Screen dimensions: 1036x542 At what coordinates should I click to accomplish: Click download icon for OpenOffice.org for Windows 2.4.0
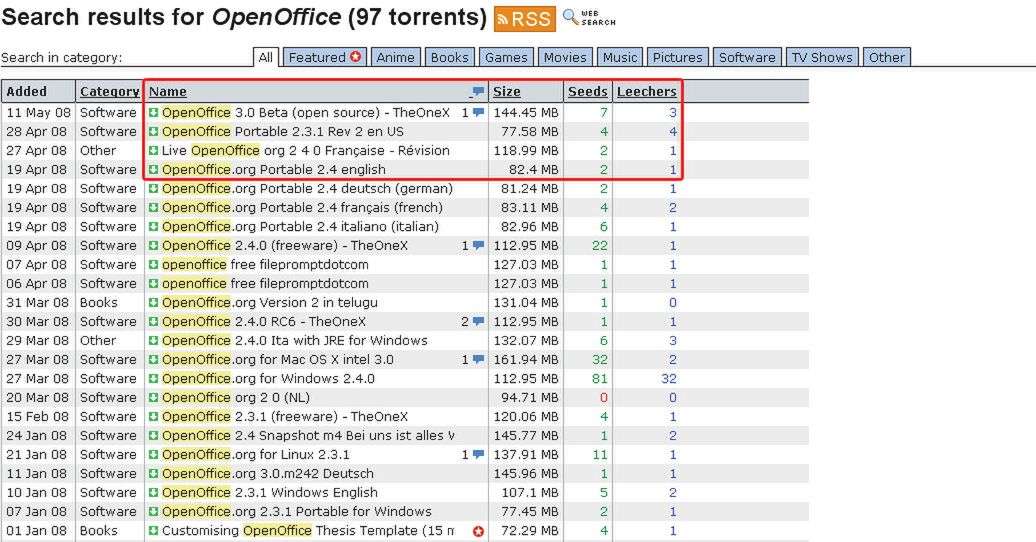point(153,379)
